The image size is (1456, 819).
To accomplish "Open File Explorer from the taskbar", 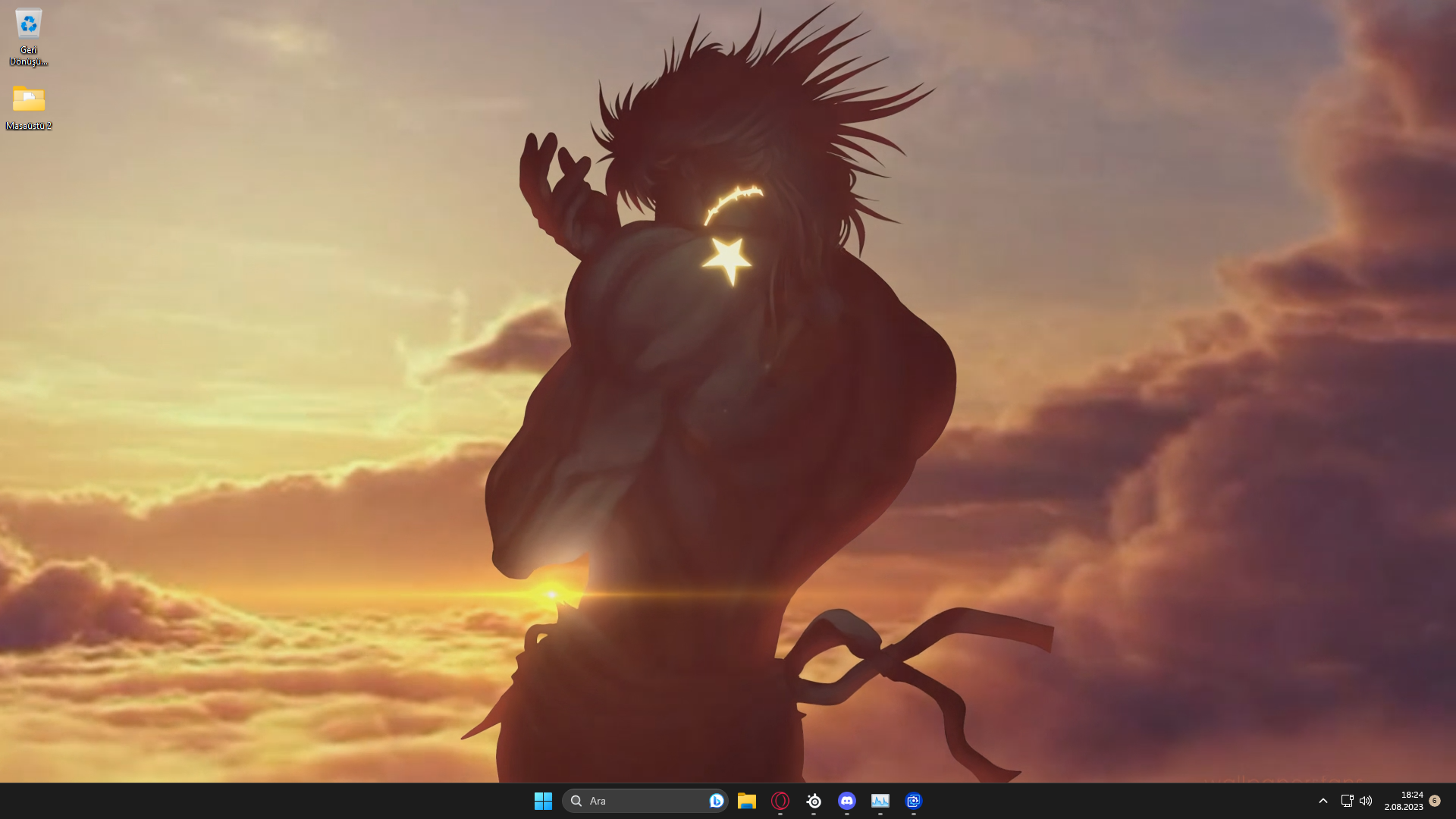I will (x=747, y=801).
